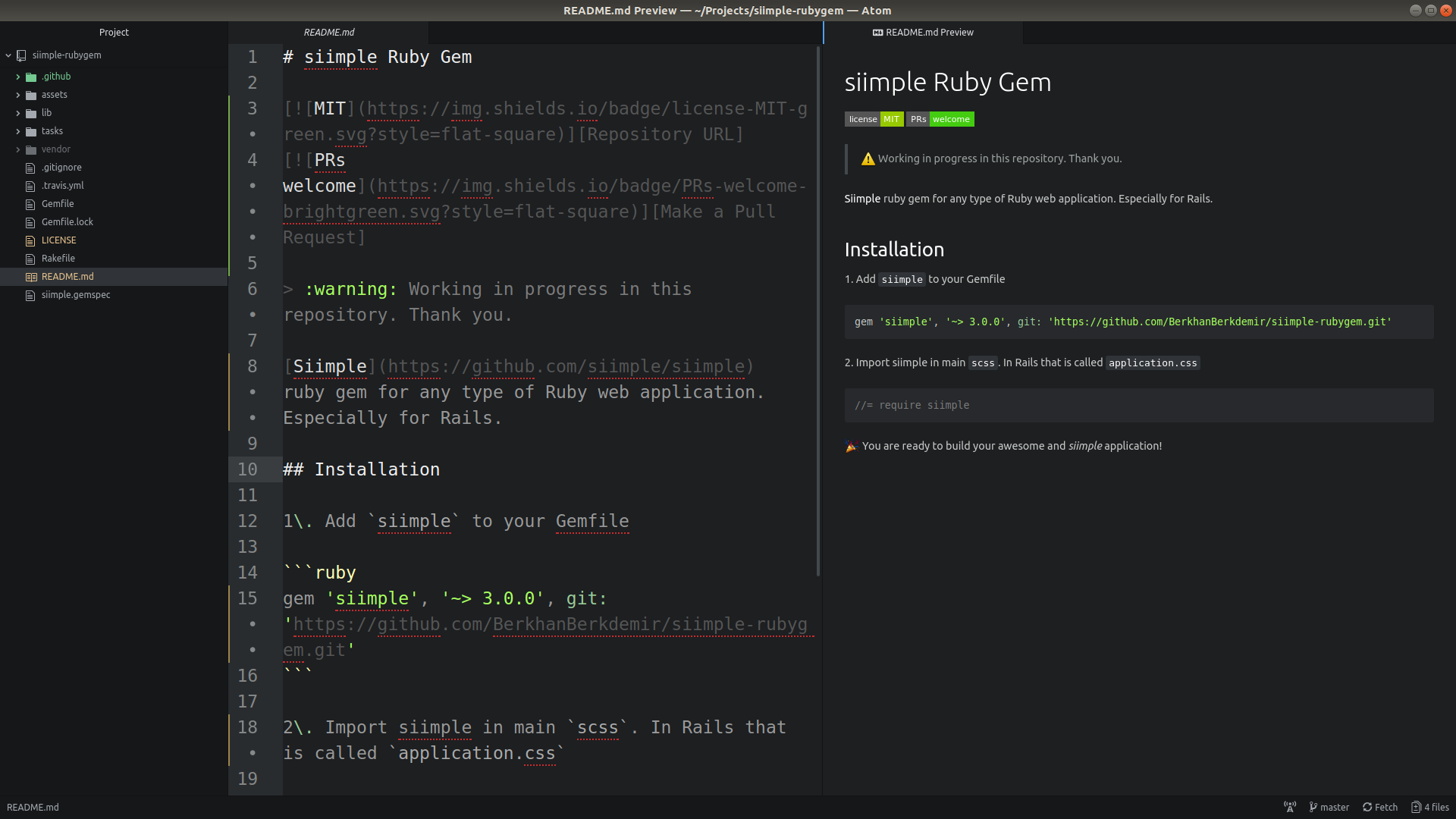
Task: Select the Project panel header
Action: pyautogui.click(x=114, y=33)
